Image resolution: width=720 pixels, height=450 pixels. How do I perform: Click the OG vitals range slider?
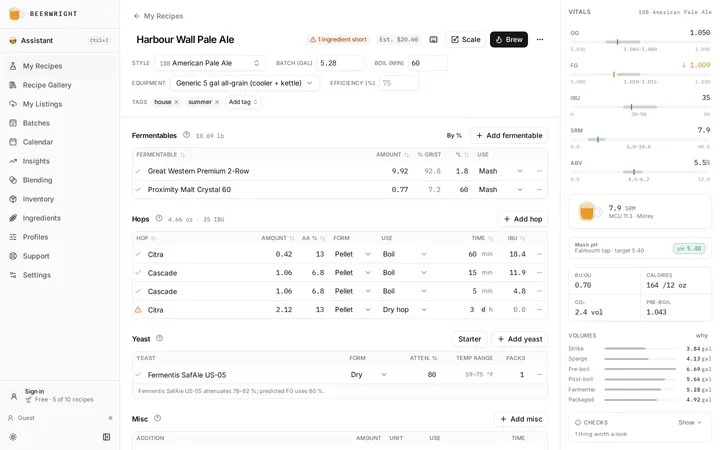pos(640,42)
